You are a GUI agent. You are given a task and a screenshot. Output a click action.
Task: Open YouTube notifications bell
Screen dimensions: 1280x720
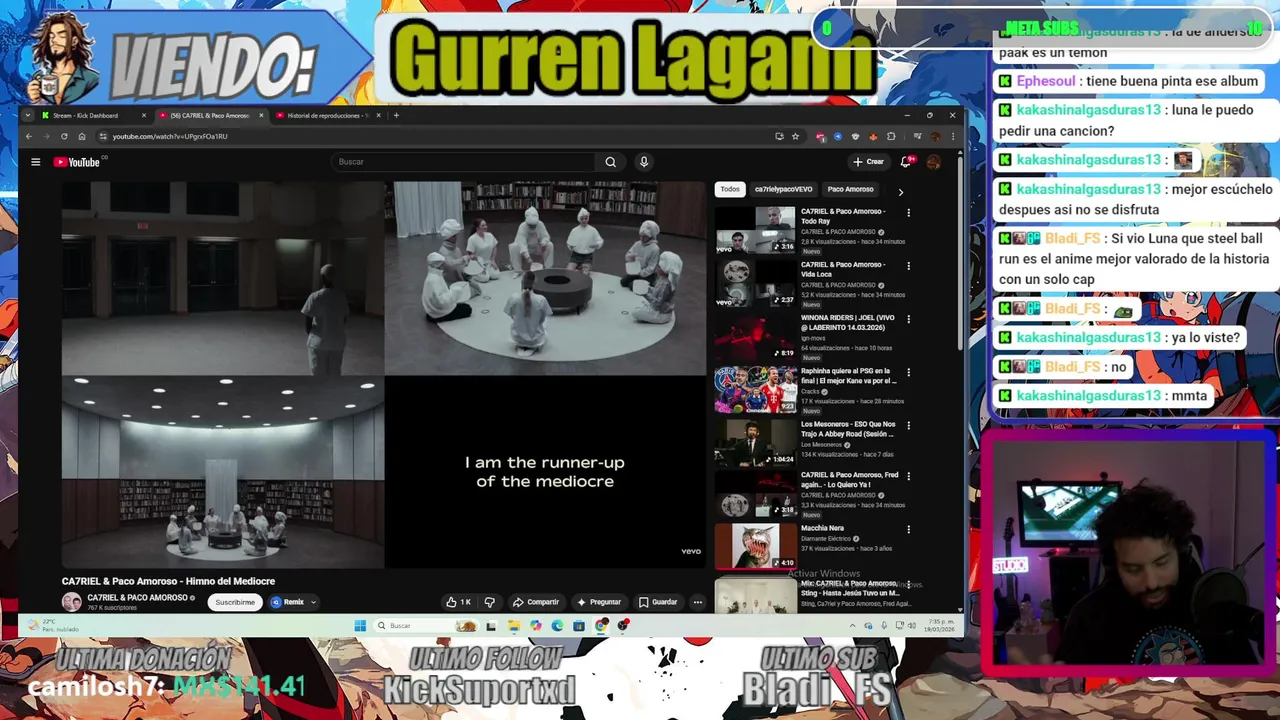(x=906, y=162)
